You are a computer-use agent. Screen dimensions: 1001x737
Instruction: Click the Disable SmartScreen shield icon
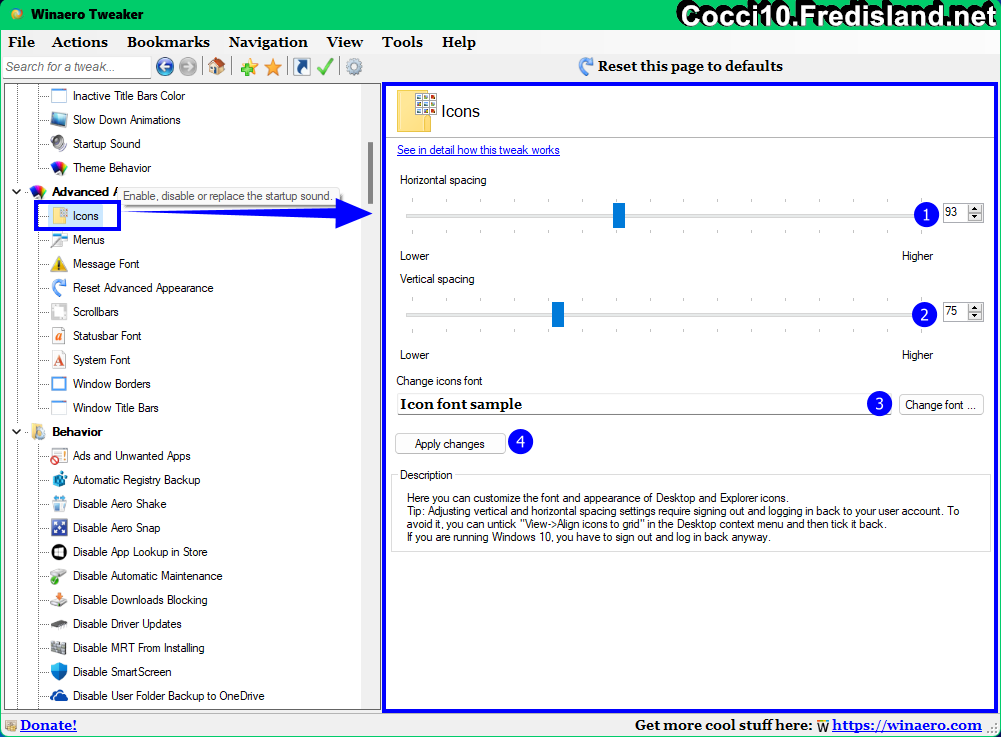59,671
